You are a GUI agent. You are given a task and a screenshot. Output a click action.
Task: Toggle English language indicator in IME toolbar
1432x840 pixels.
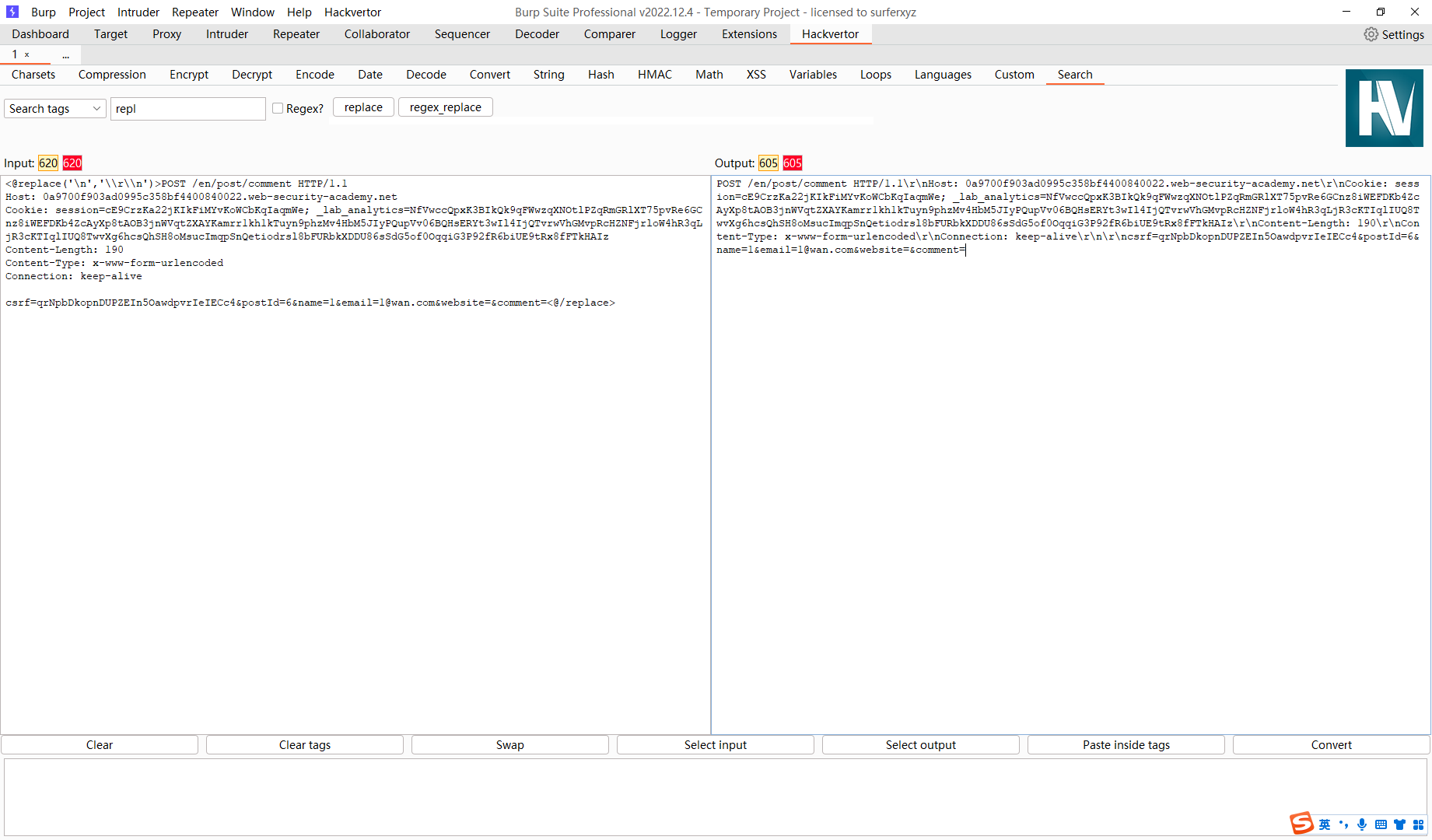pos(1325,824)
